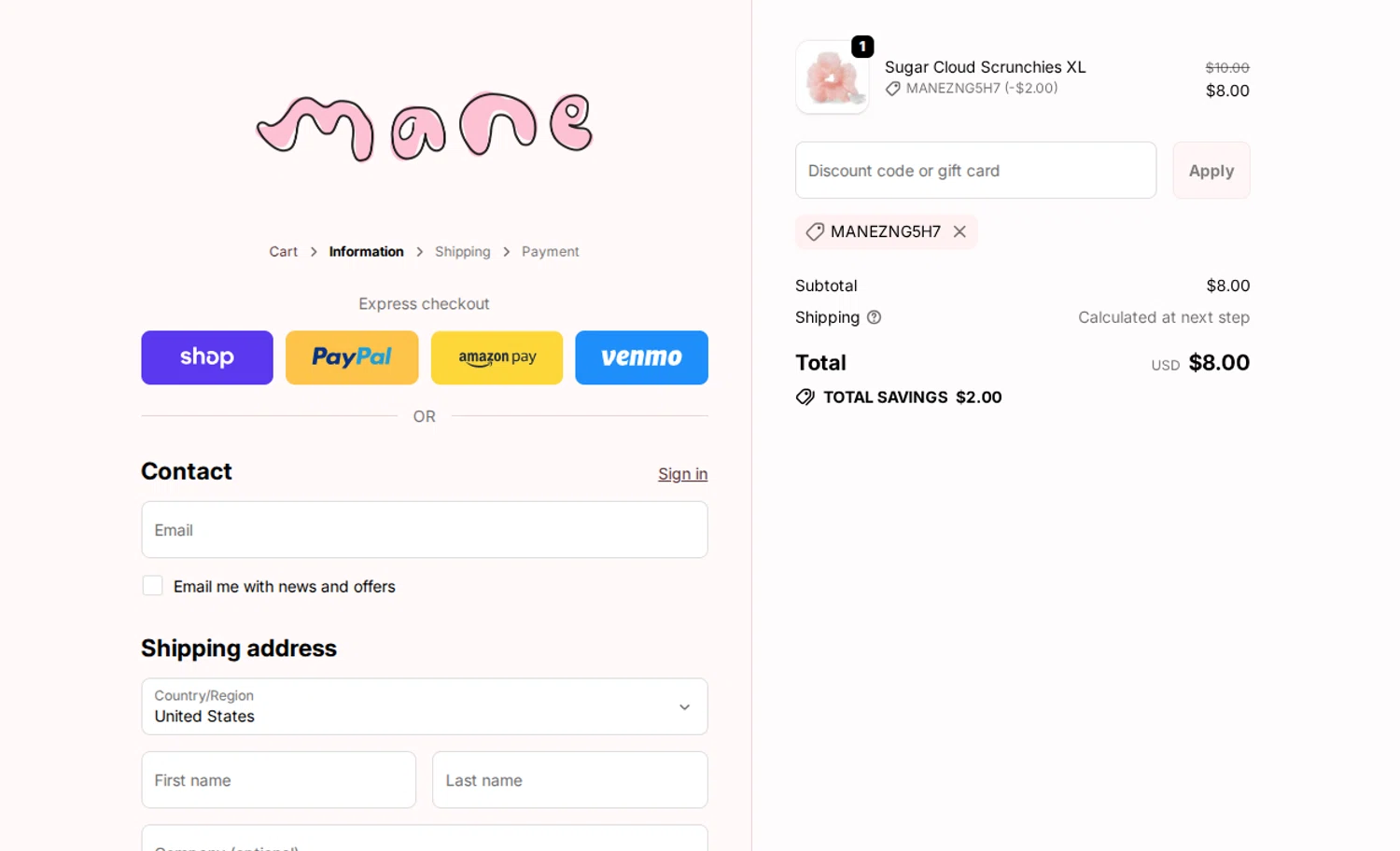1400x851 pixels.
Task: Pay with PayPal express checkout
Action: 352,357
